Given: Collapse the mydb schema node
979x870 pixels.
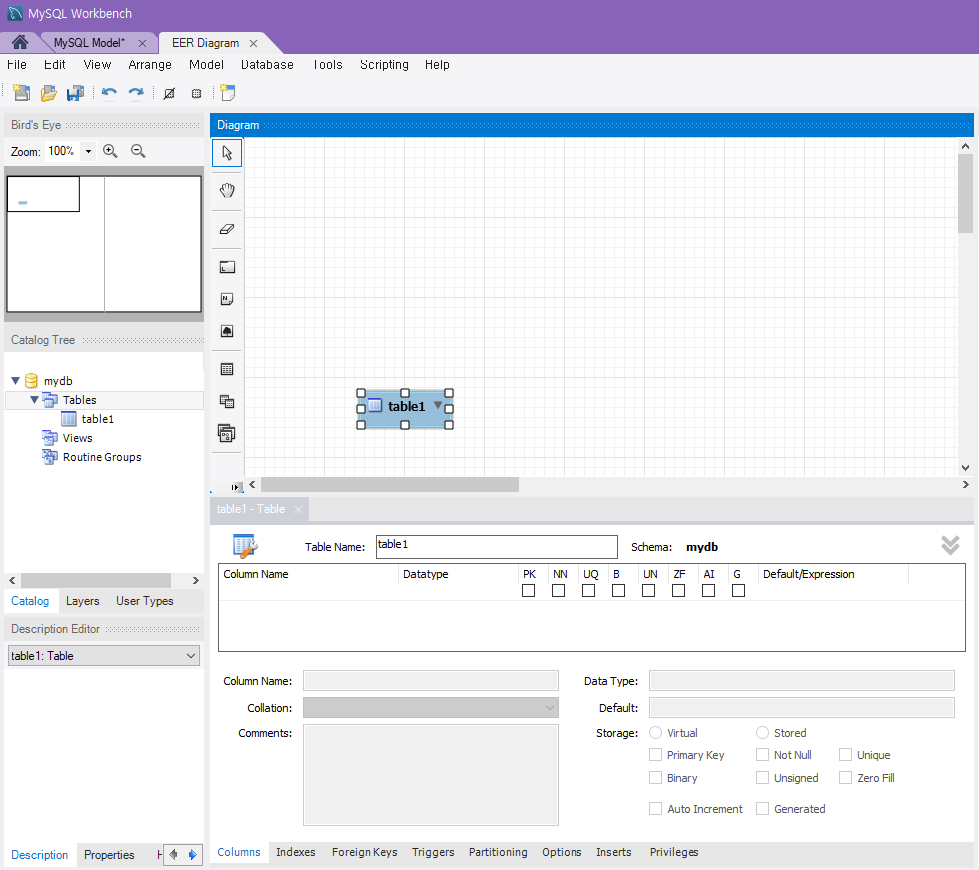Looking at the screenshot, I should 16,381.
